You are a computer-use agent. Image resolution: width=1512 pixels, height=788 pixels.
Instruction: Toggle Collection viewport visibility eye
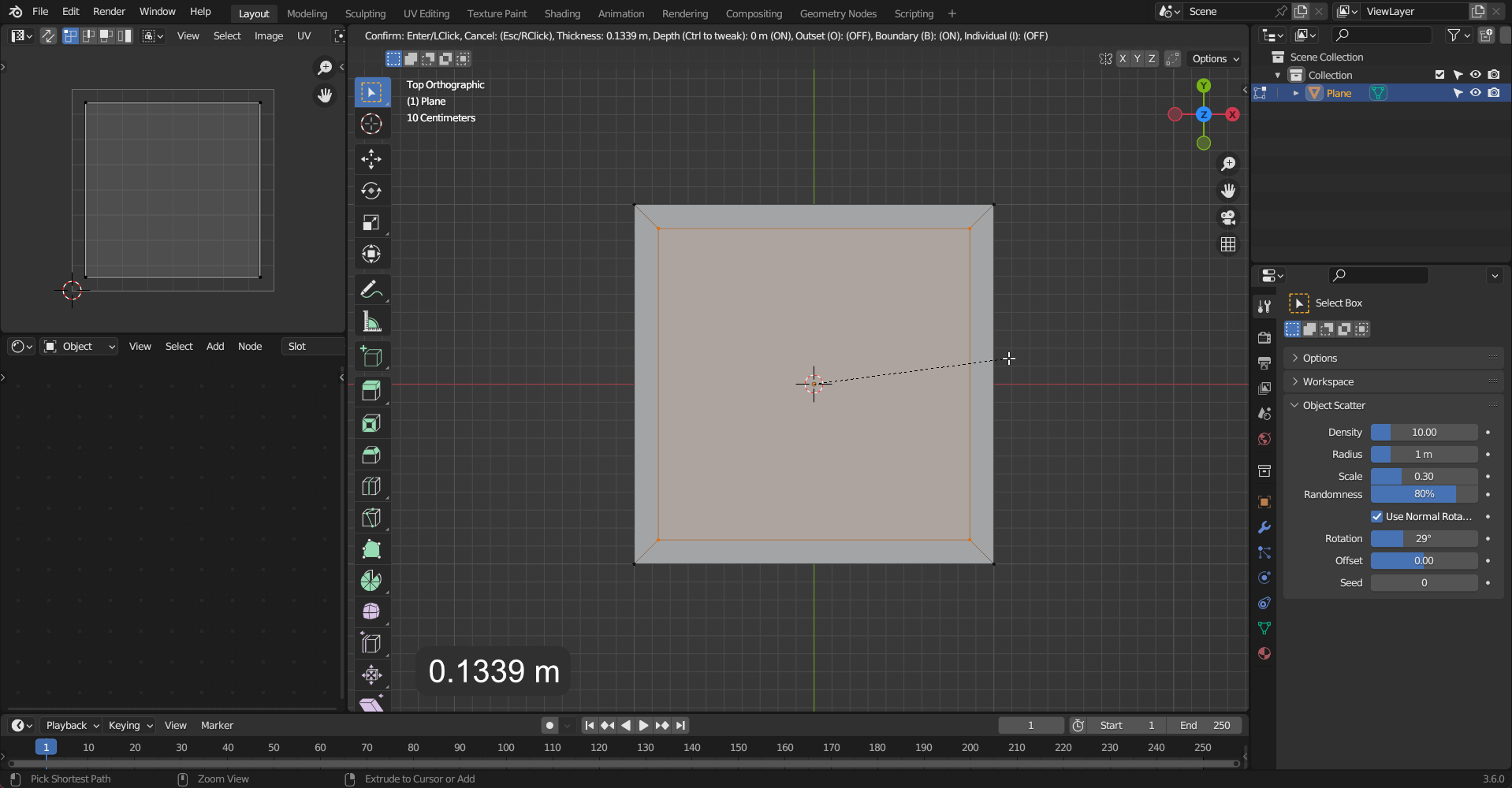[1476, 75]
